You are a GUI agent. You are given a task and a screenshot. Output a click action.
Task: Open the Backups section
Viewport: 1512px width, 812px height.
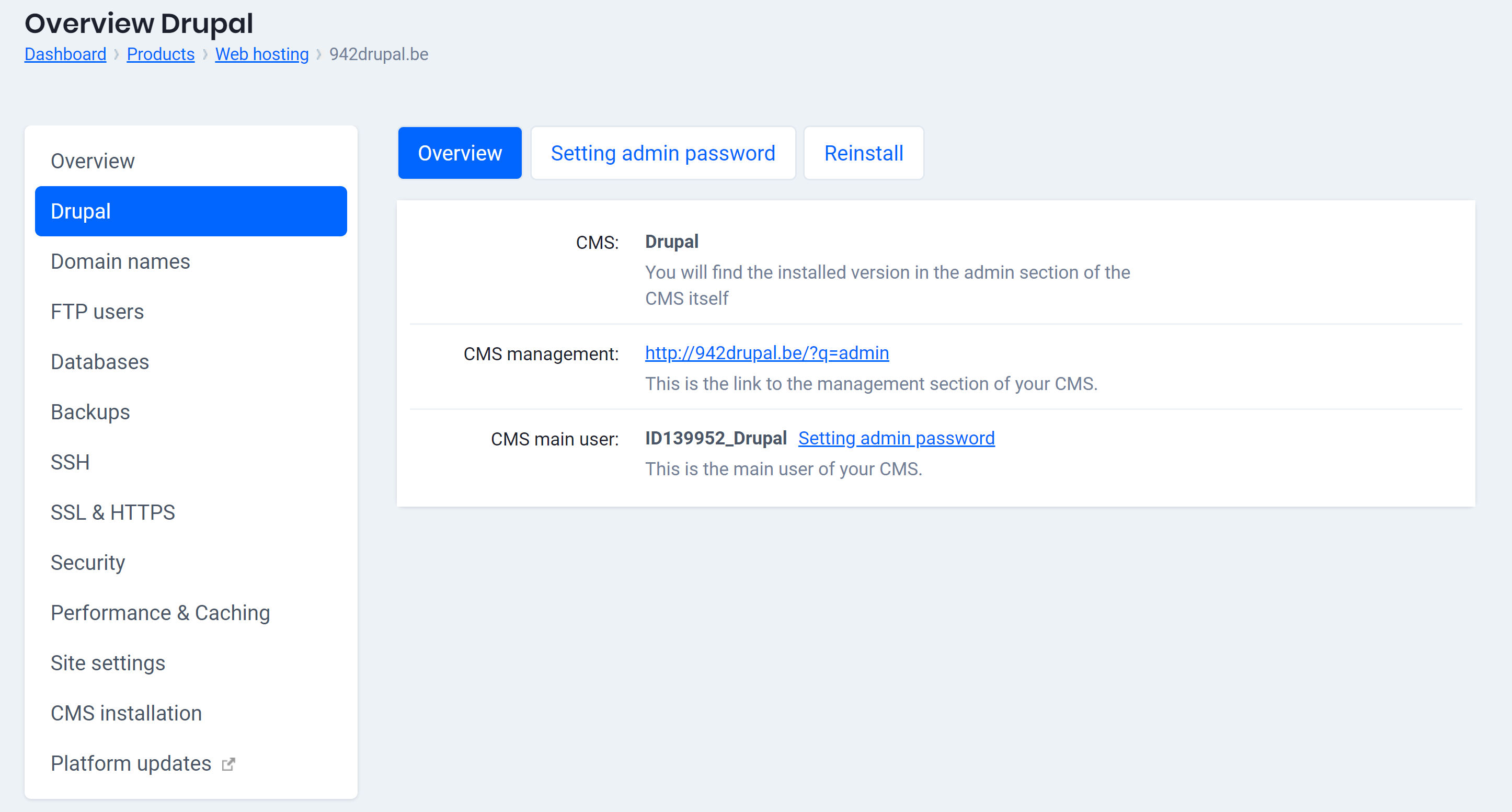pos(90,411)
